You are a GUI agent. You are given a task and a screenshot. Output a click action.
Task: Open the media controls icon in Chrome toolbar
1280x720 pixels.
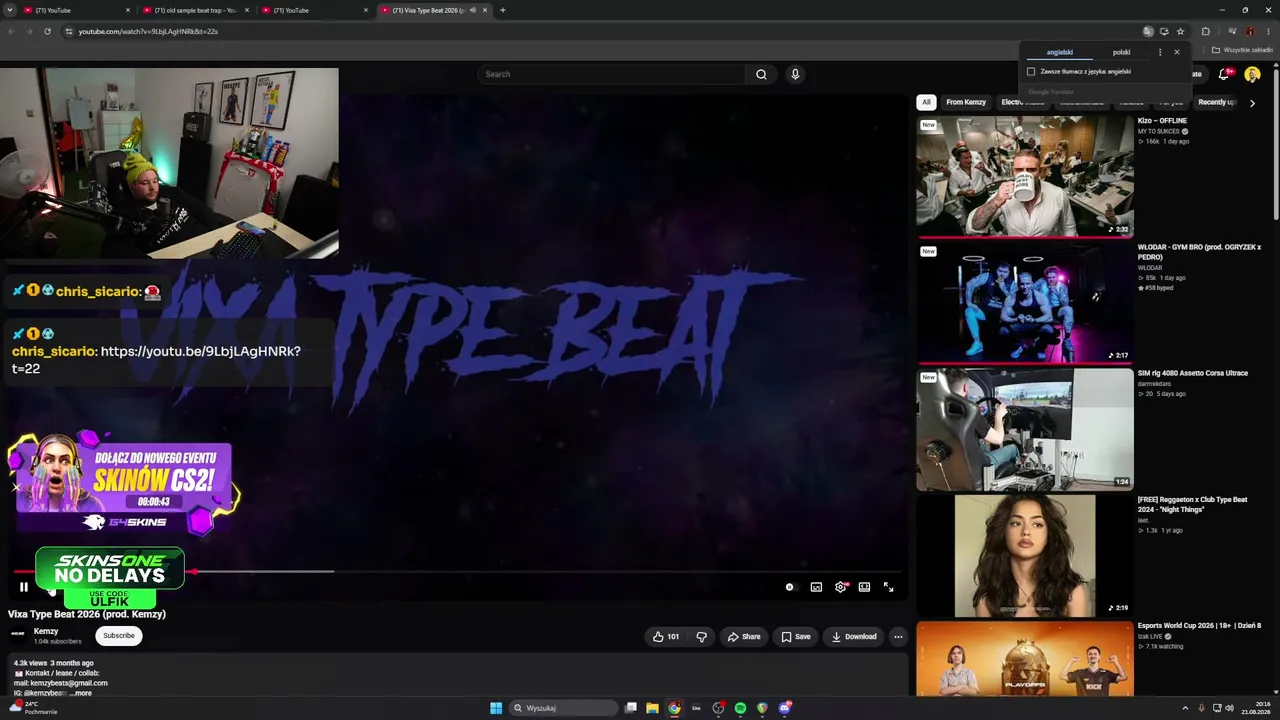point(1232,31)
